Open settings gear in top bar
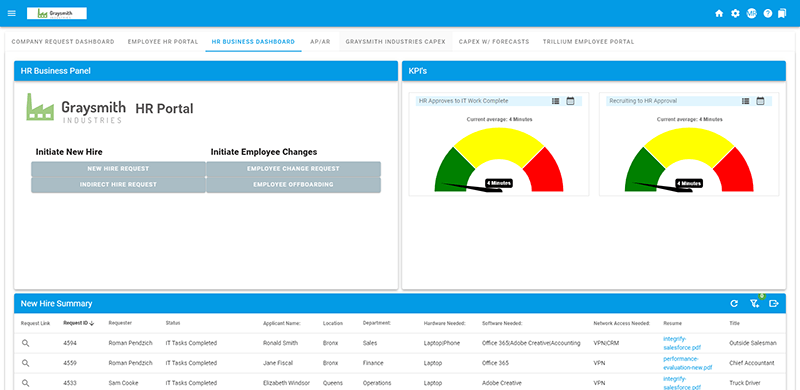Viewport: 800px width, 390px height. pyautogui.click(x=735, y=14)
